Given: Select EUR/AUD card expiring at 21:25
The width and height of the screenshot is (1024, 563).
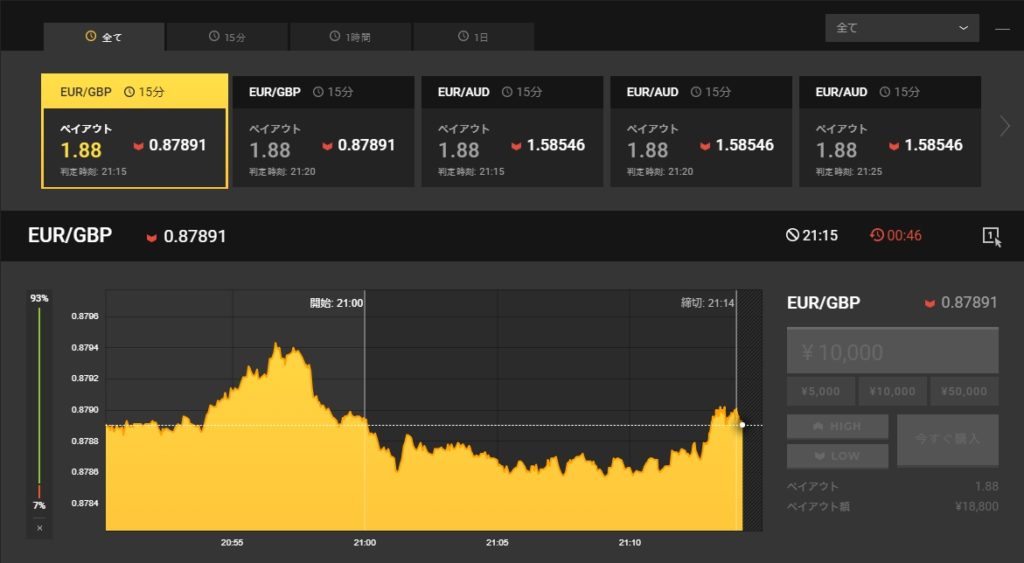Looking at the screenshot, I should (889, 131).
